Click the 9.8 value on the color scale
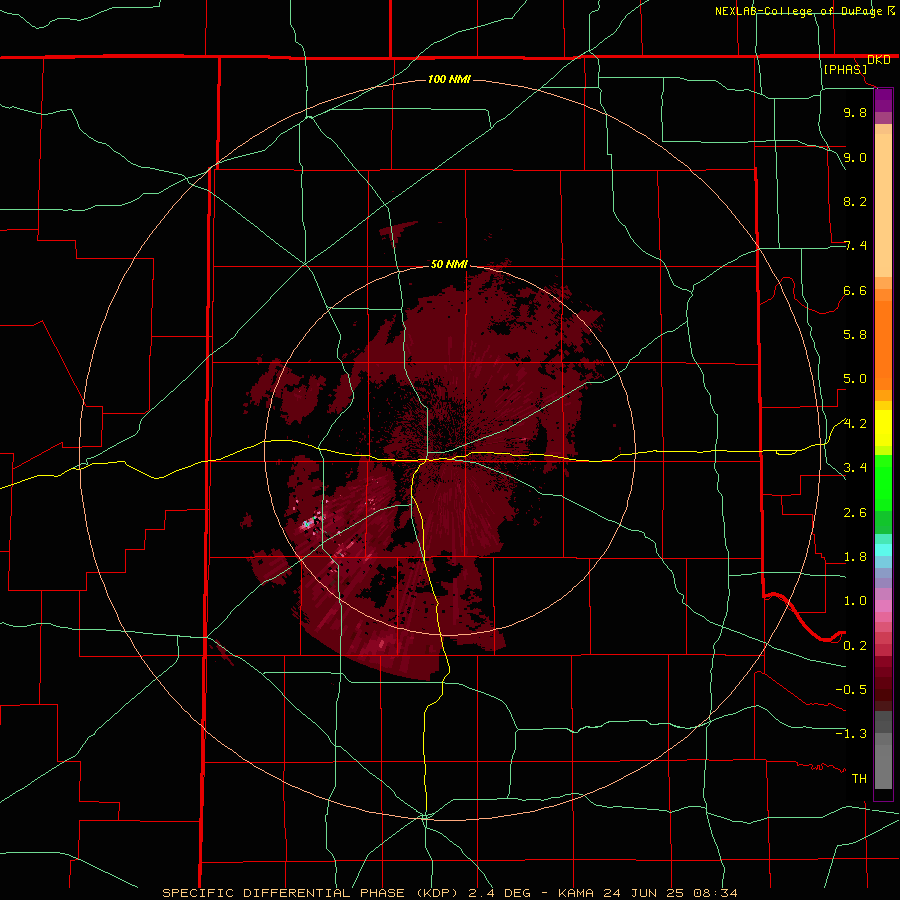 855,112
